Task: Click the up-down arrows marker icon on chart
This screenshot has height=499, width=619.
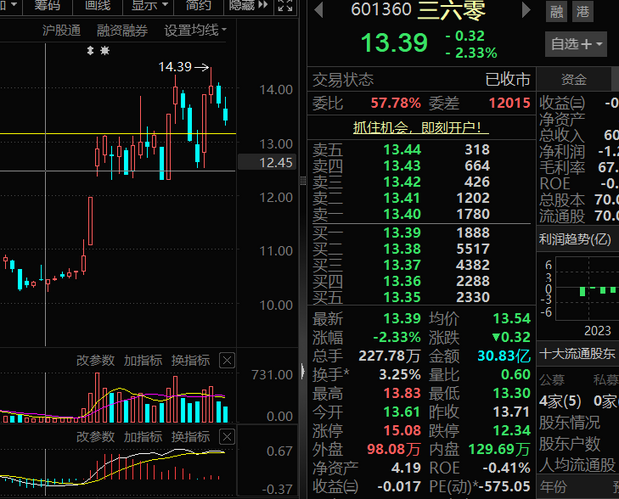Action: pos(90,51)
